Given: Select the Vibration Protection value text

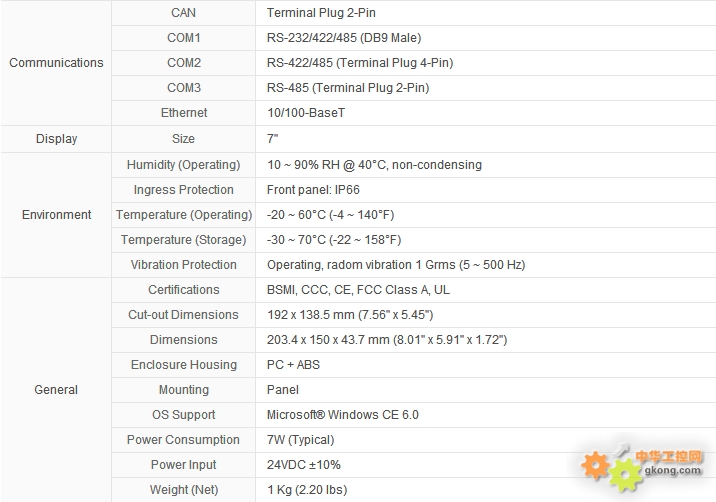Looking at the screenshot, I should [x=396, y=265].
